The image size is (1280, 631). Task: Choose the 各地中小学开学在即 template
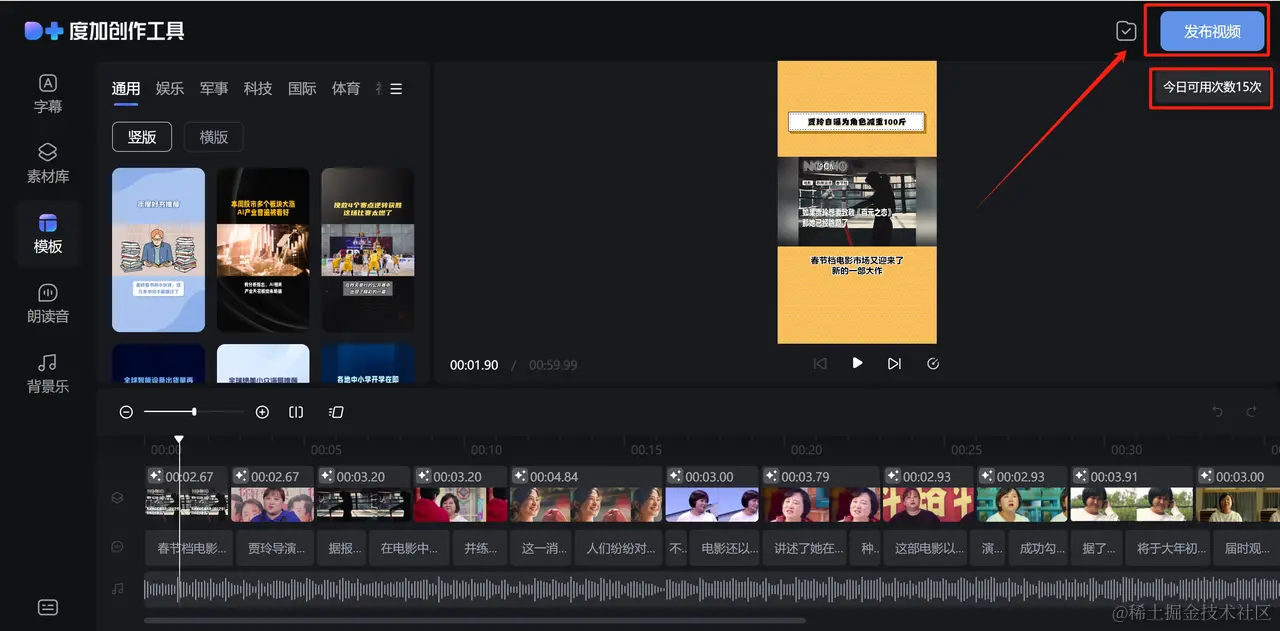367,364
